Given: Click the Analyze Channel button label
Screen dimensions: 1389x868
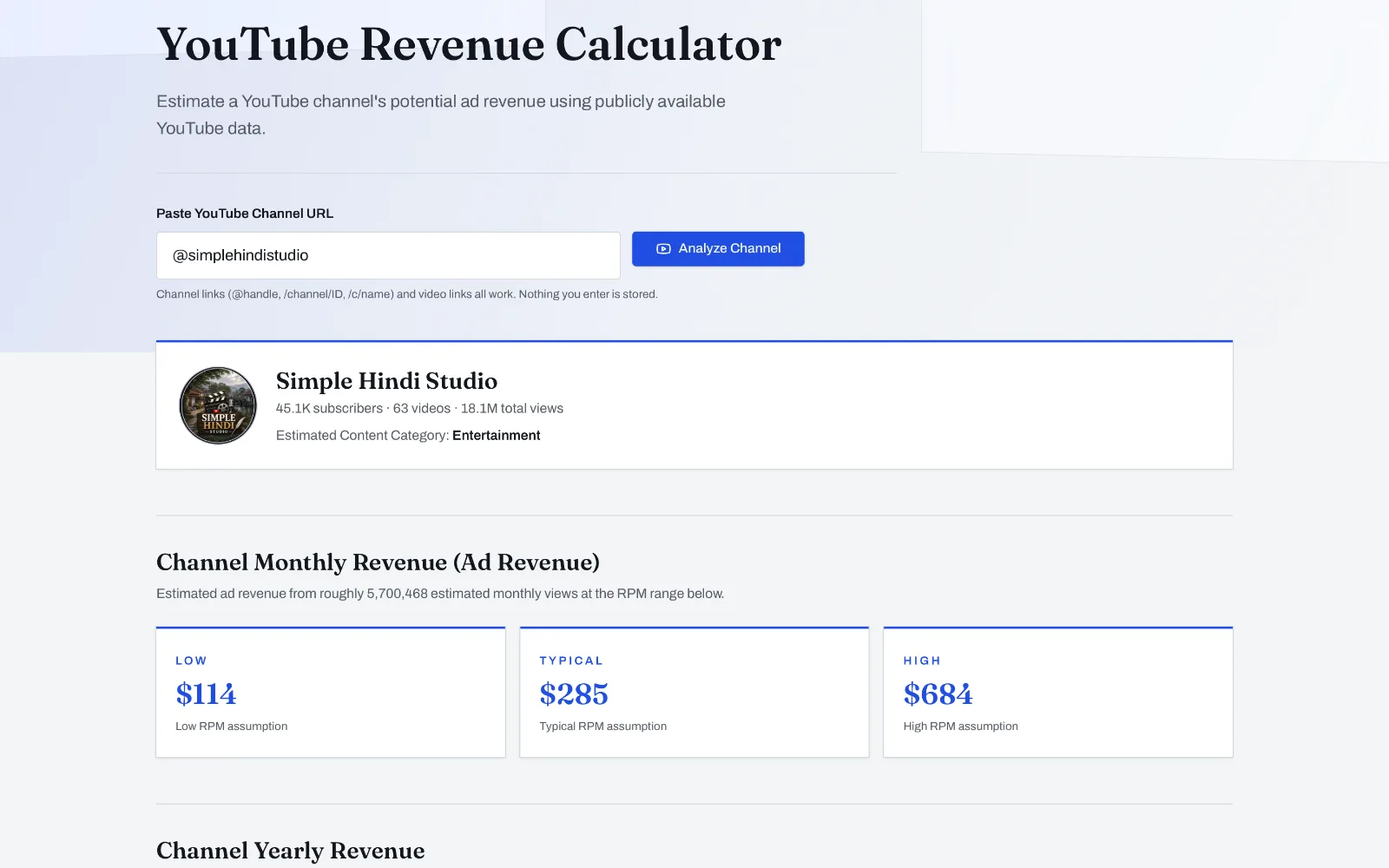Looking at the screenshot, I should (729, 248).
